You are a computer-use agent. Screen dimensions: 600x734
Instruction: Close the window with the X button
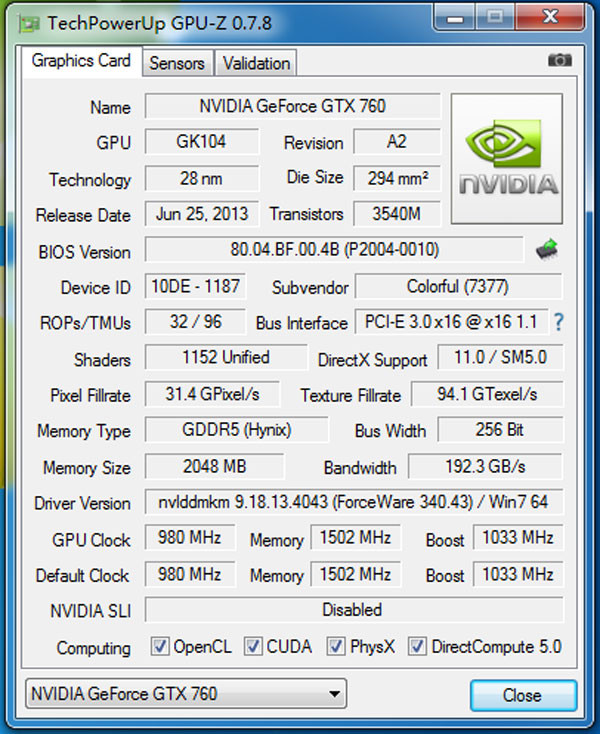(x=550, y=18)
